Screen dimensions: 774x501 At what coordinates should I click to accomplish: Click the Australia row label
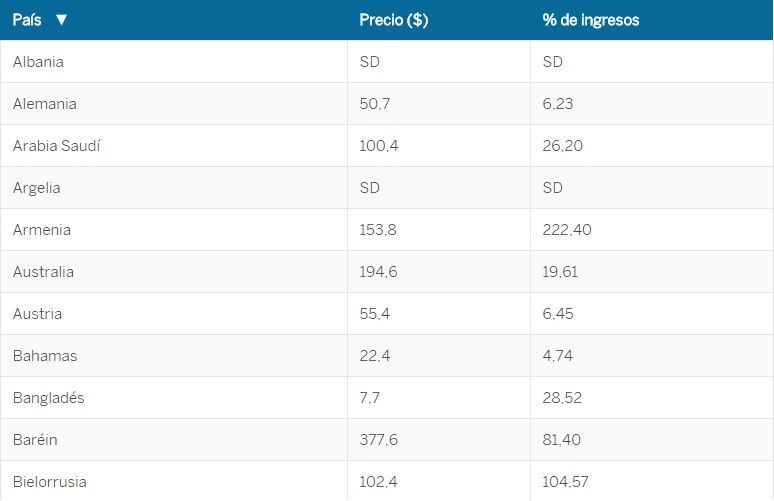pyautogui.click(x=43, y=272)
